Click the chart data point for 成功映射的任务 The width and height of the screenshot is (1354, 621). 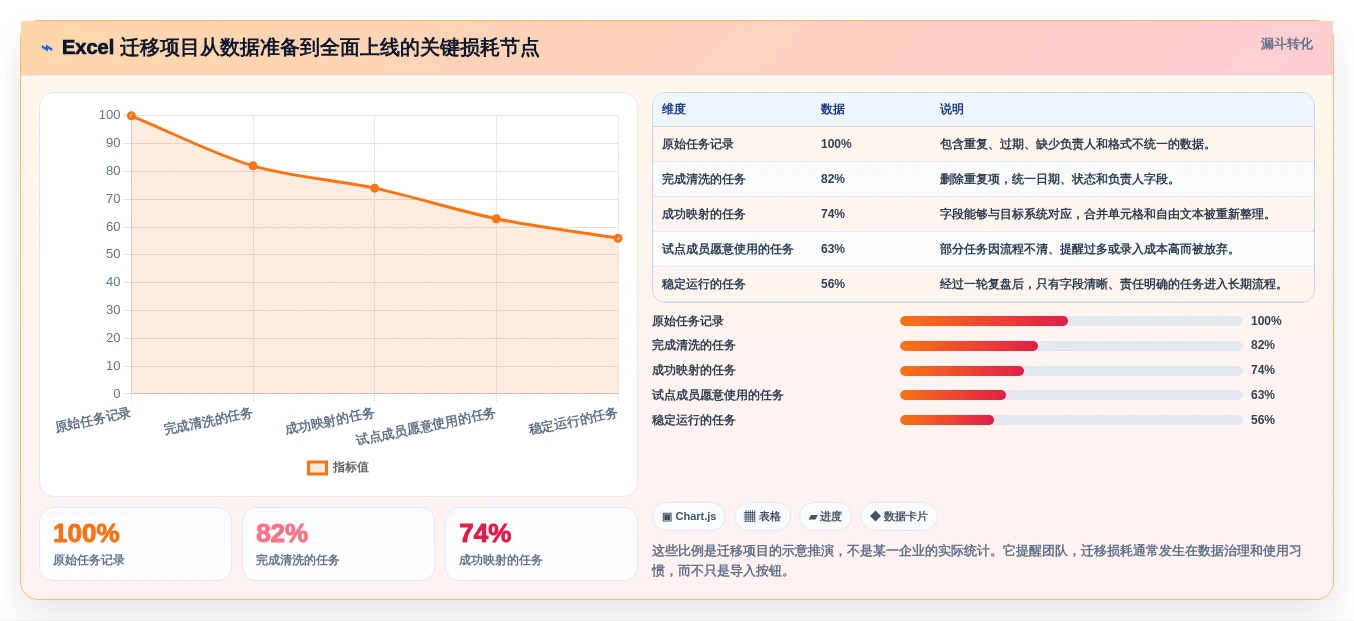374,188
